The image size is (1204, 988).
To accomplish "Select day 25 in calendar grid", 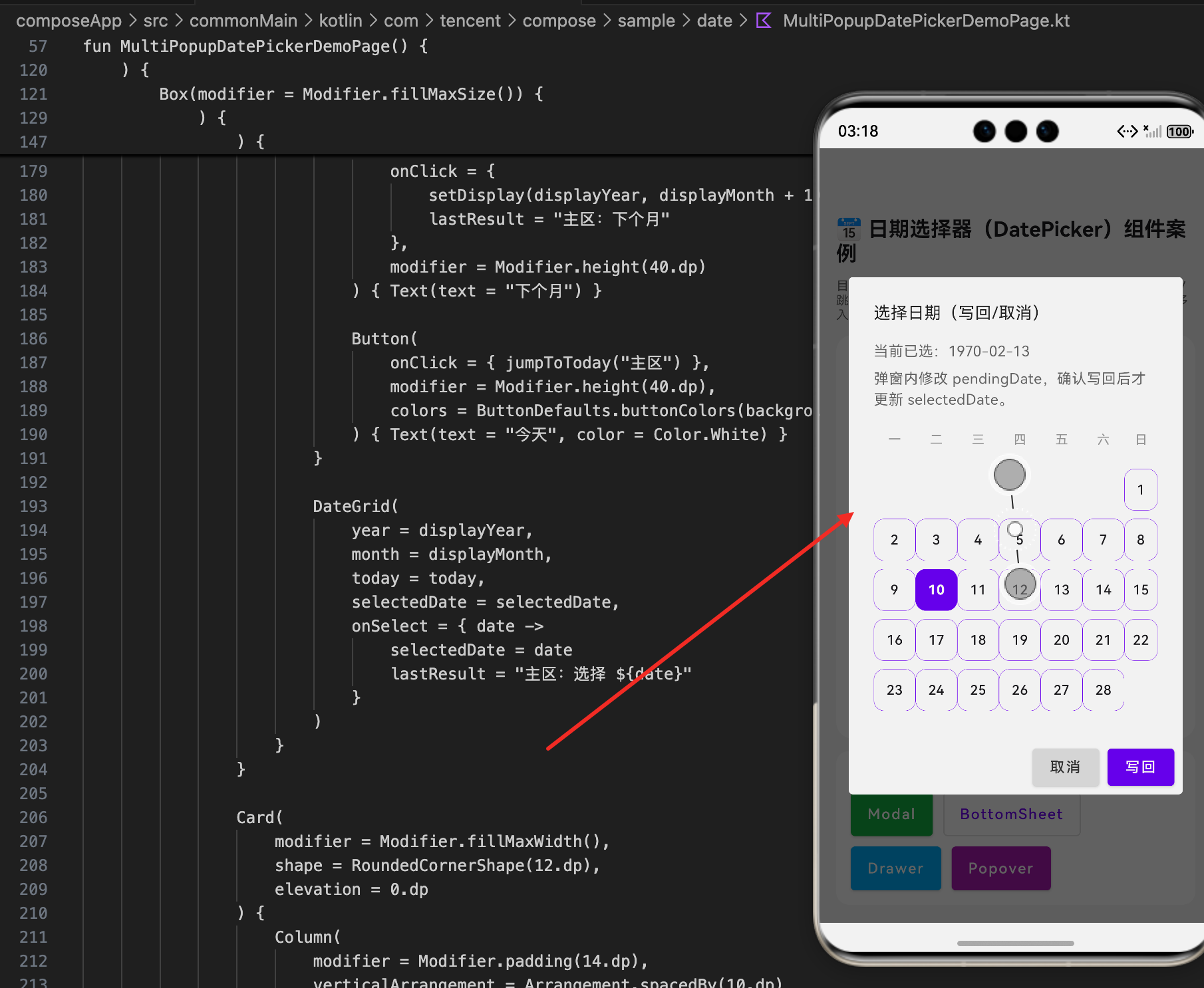I will click(978, 689).
